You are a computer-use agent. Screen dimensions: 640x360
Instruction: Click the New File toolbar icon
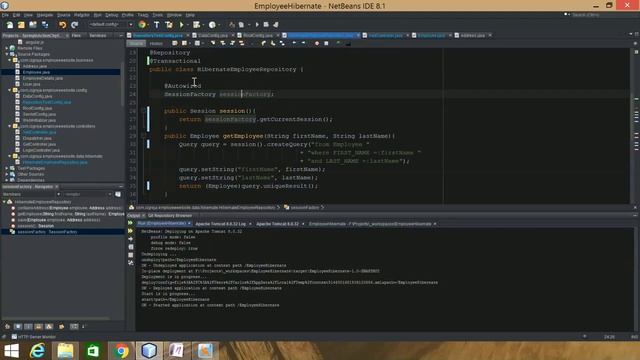10,25
